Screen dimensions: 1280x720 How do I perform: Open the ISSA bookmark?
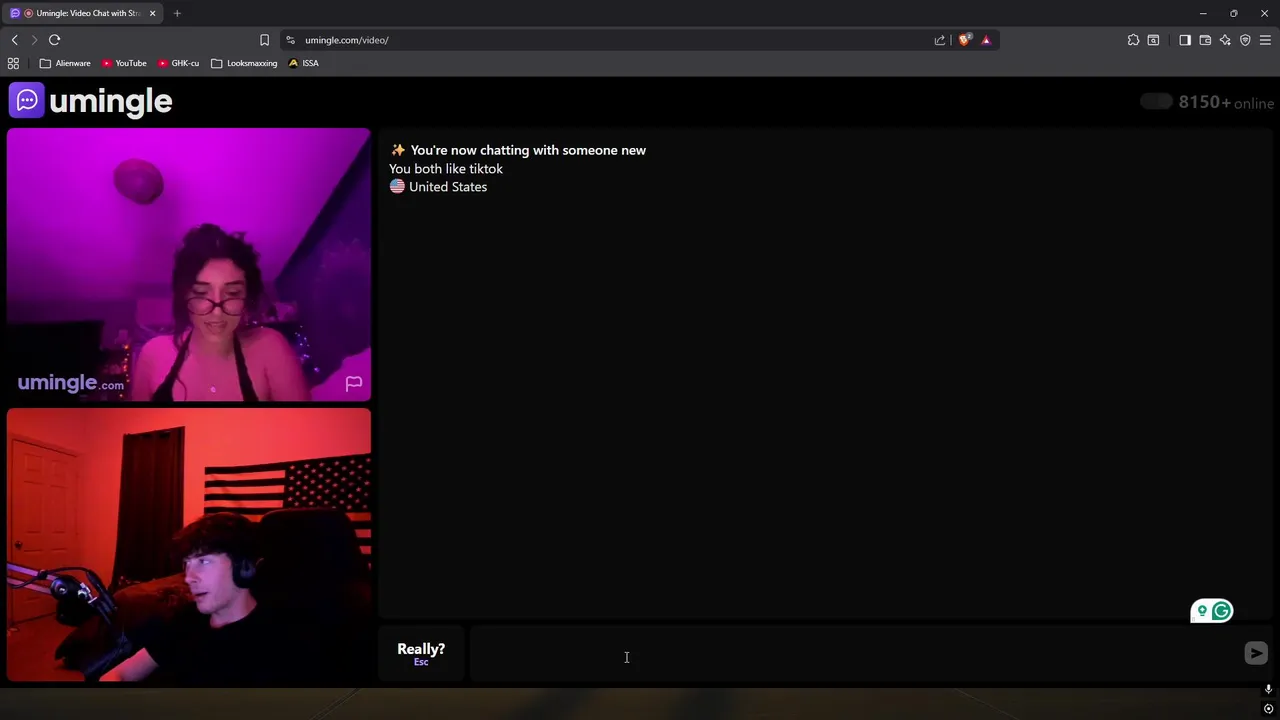pyautogui.click(x=303, y=63)
